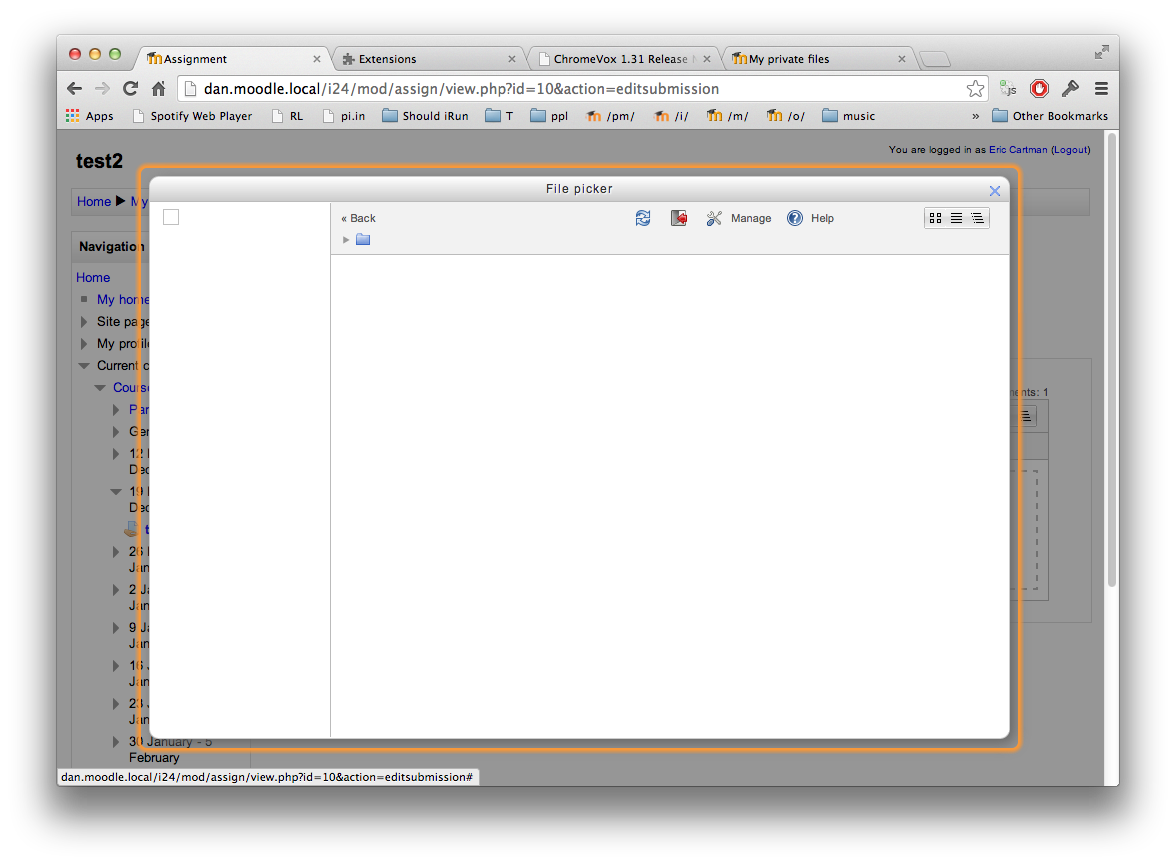1176x865 pixels.
Task: Open the Apps bookmark shortcut
Action: 89,116
